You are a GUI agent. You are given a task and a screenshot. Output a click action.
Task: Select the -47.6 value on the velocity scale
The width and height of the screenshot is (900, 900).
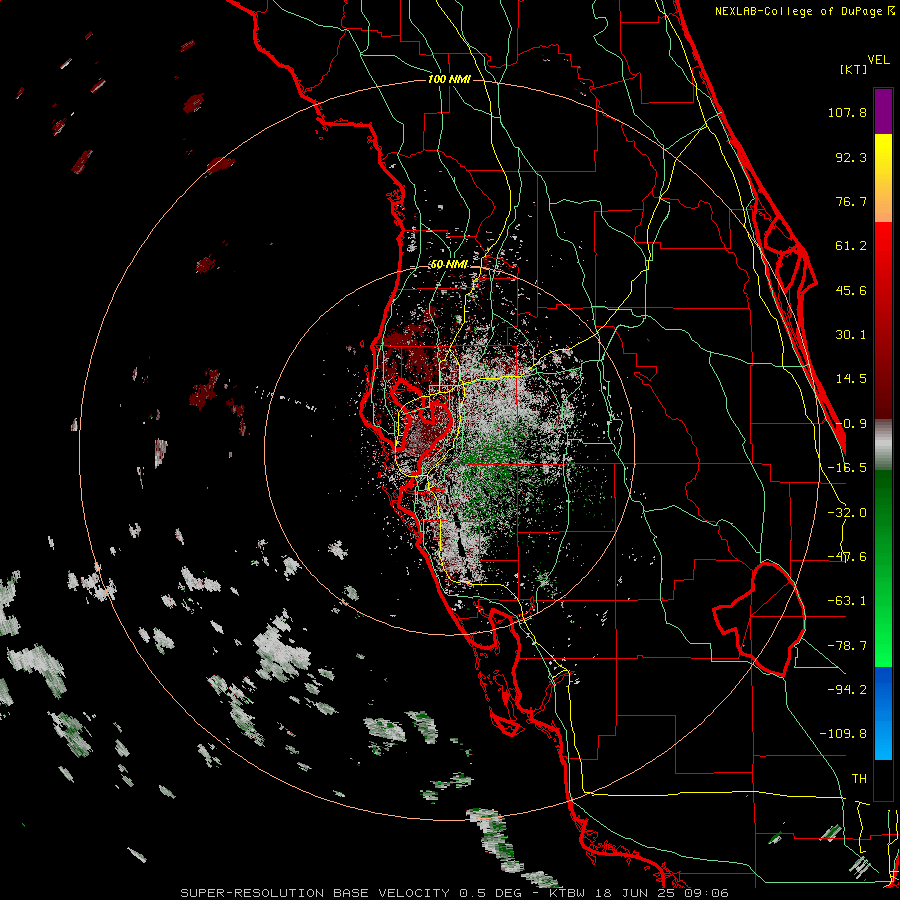click(847, 557)
